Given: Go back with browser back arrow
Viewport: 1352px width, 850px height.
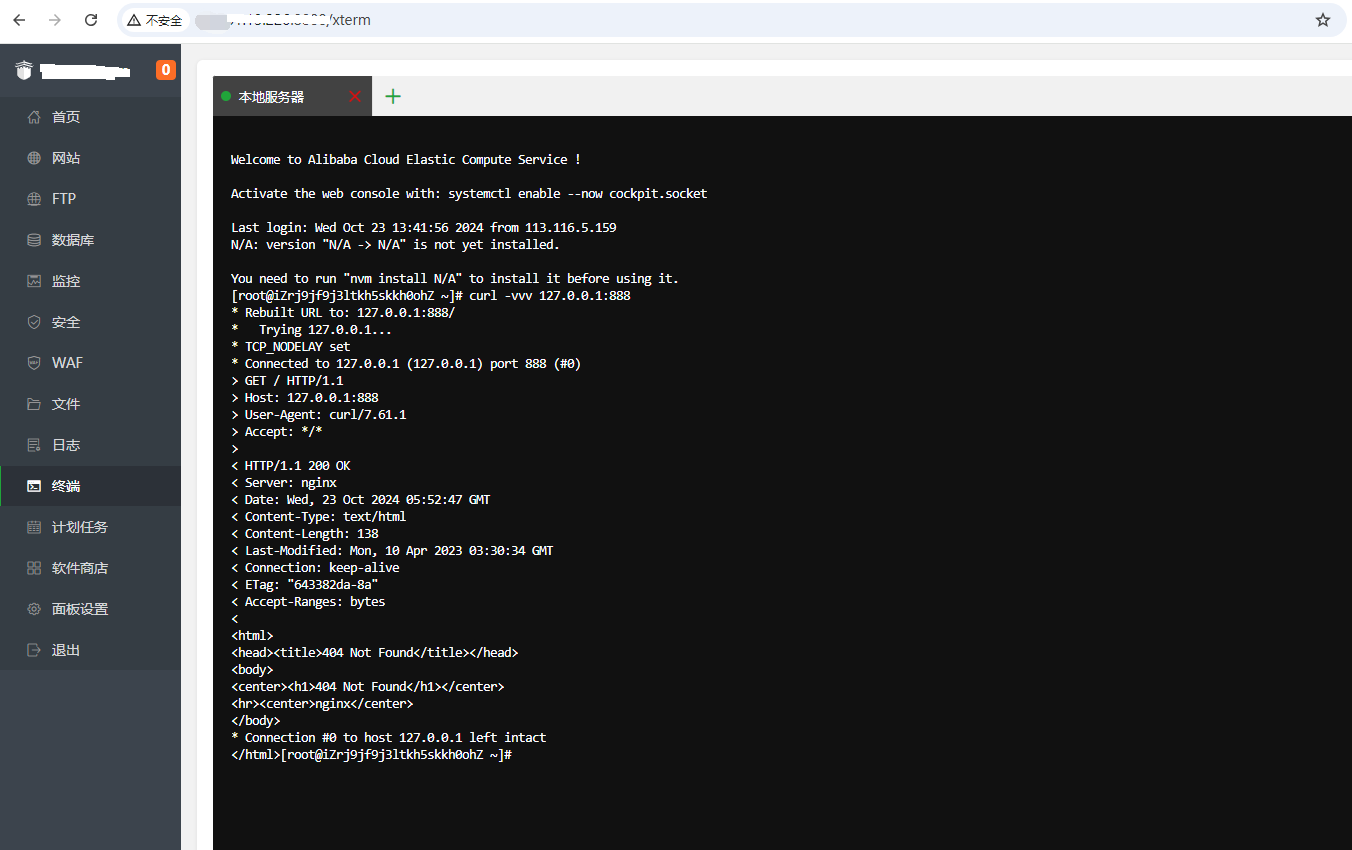Looking at the screenshot, I should [19, 20].
